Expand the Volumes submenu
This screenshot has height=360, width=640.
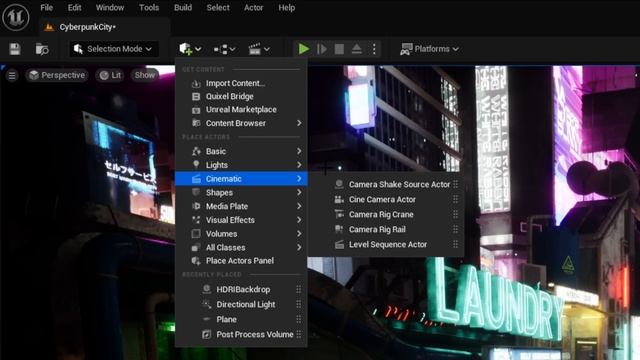[x=241, y=233]
